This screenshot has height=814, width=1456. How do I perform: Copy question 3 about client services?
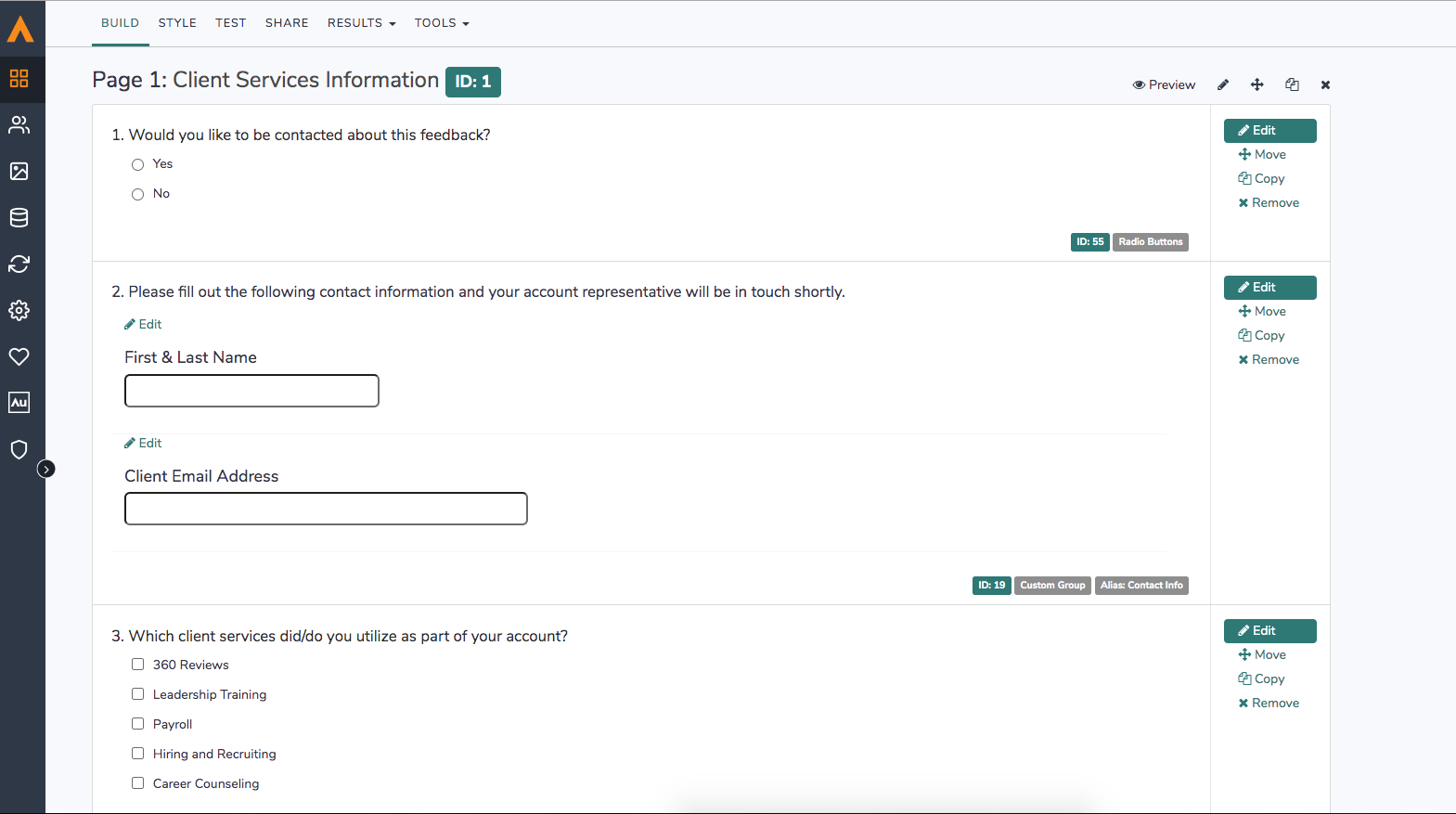click(x=1262, y=679)
